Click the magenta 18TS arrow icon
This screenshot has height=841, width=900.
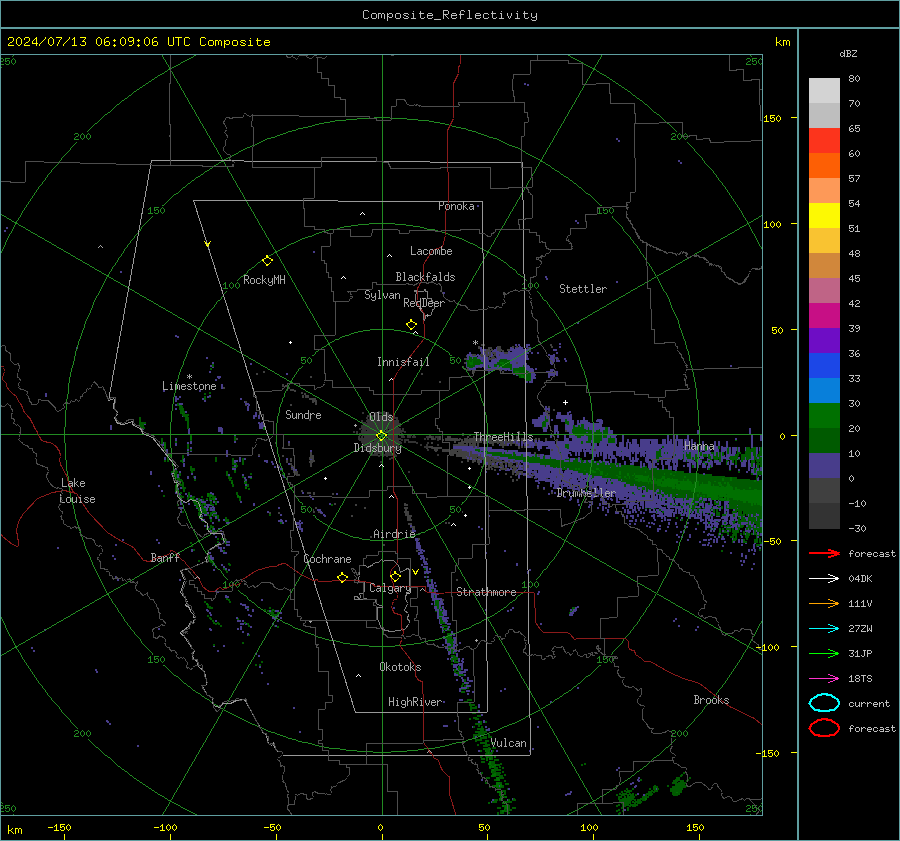pyautogui.click(x=824, y=679)
